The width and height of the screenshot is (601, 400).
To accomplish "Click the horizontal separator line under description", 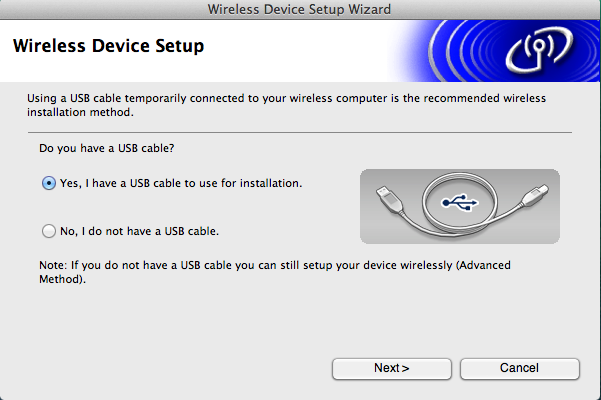I will coord(300,133).
